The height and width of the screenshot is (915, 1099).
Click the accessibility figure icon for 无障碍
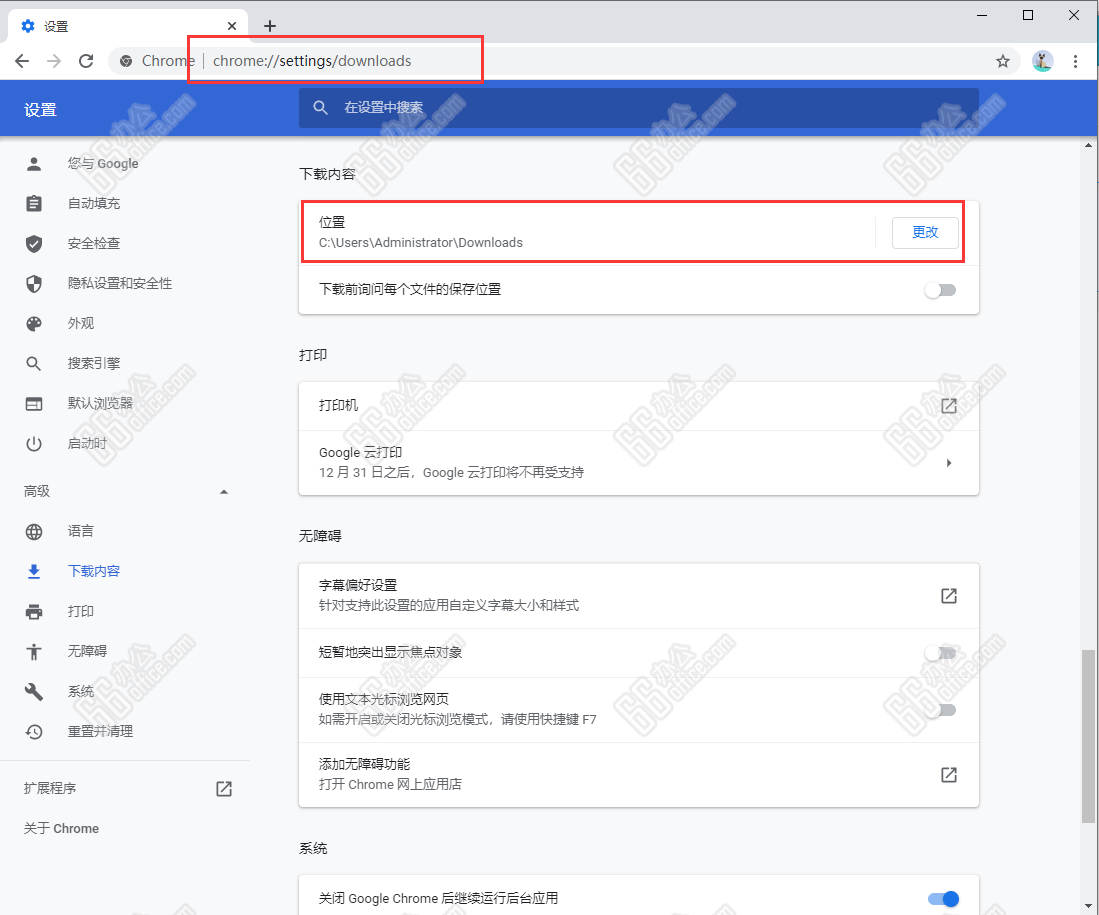pos(34,651)
